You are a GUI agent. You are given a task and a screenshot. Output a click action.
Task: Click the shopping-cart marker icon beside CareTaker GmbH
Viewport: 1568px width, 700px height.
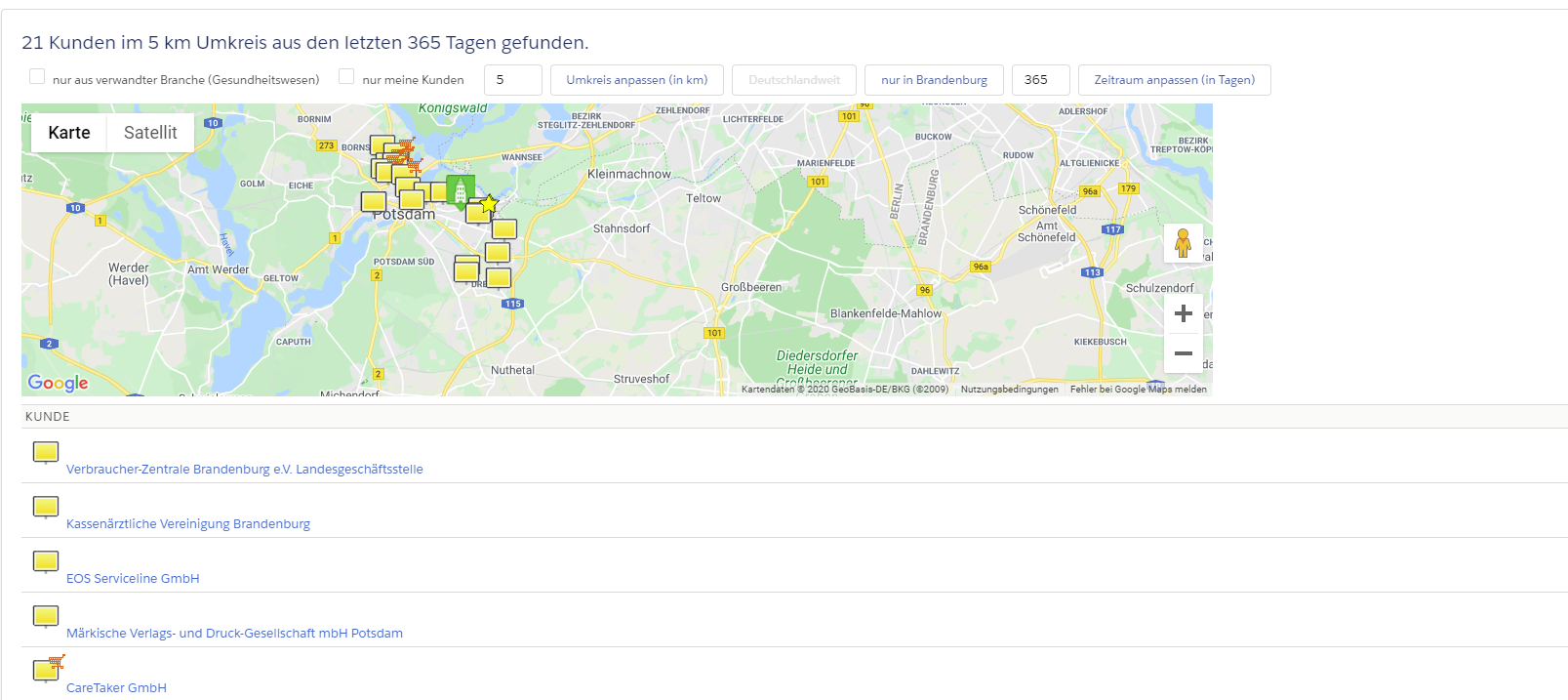coord(49,669)
